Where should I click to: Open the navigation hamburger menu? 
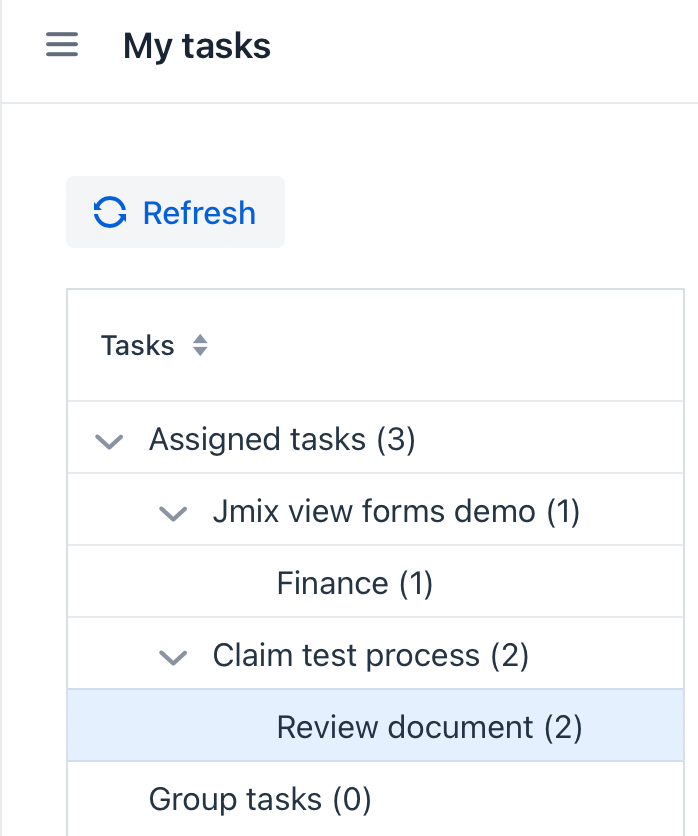(61, 45)
